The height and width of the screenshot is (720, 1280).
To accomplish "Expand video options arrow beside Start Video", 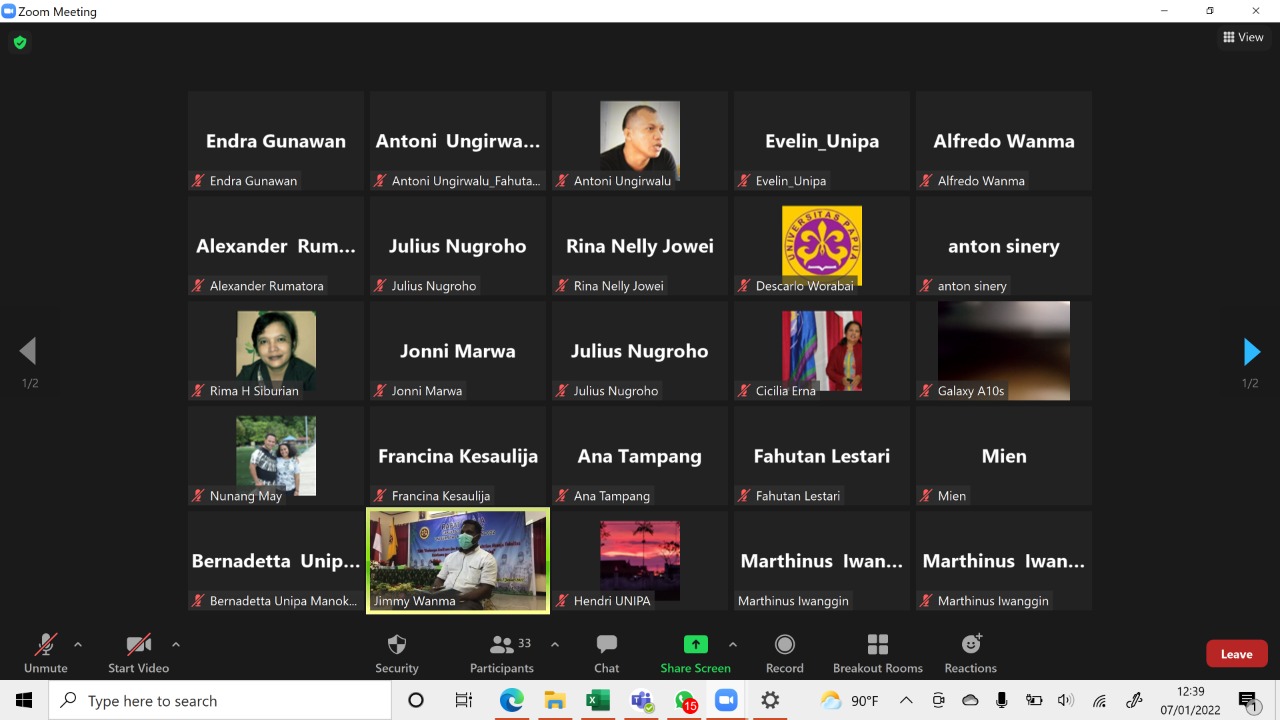I will click(x=176, y=645).
